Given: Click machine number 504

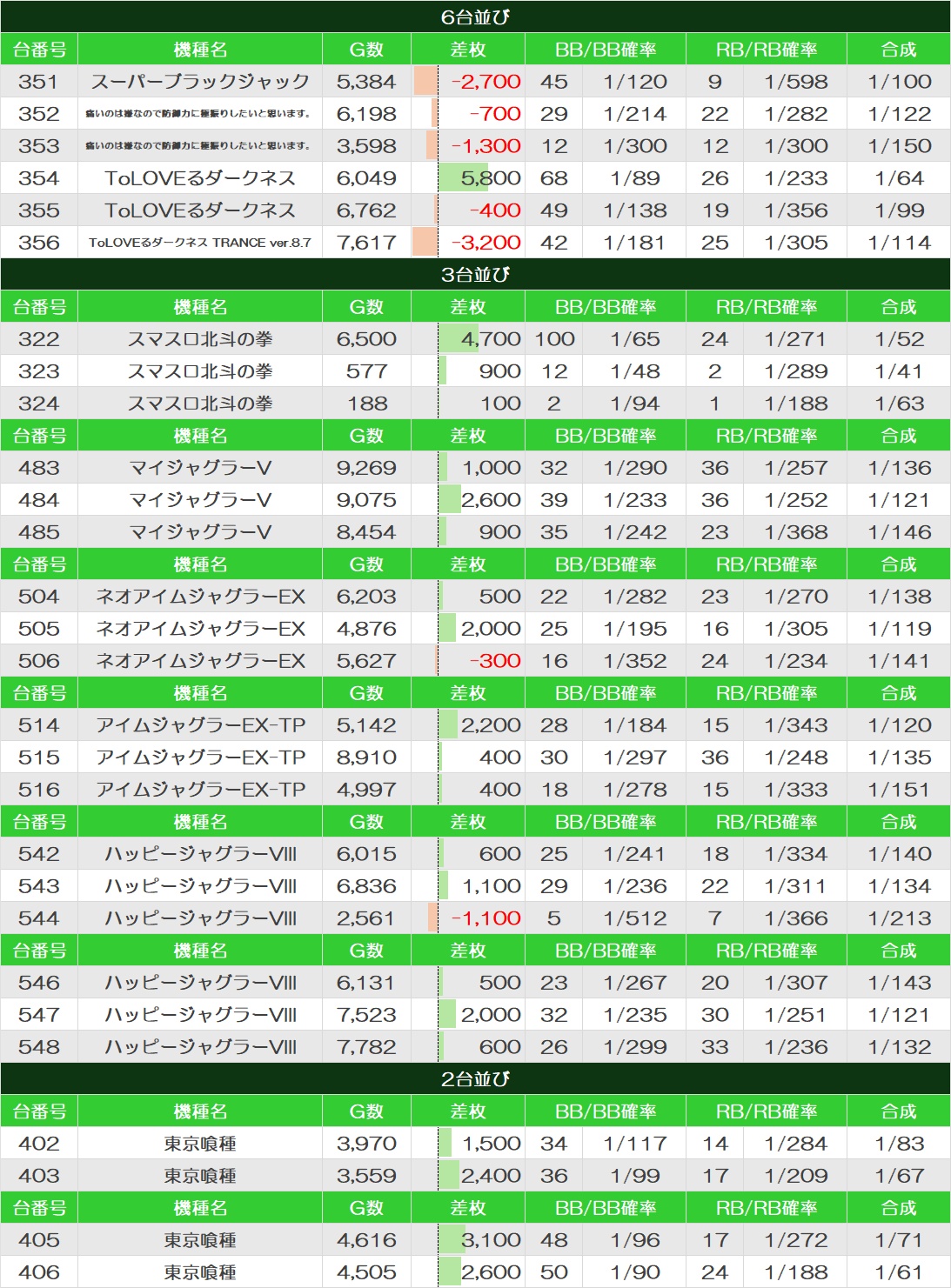Looking at the screenshot, I should (x=39, y=596).
